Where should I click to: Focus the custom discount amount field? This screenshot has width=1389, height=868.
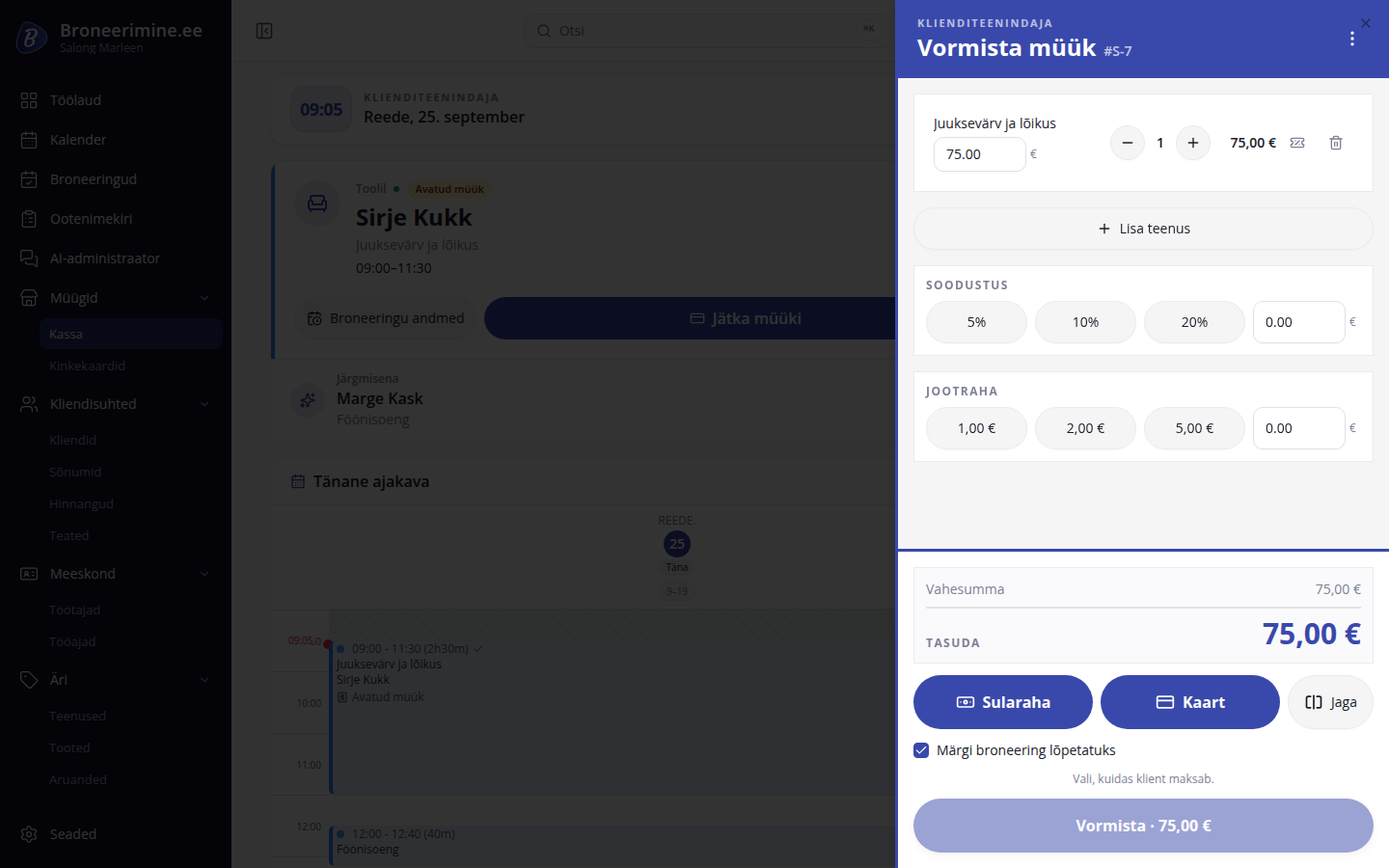(1299, 322)
